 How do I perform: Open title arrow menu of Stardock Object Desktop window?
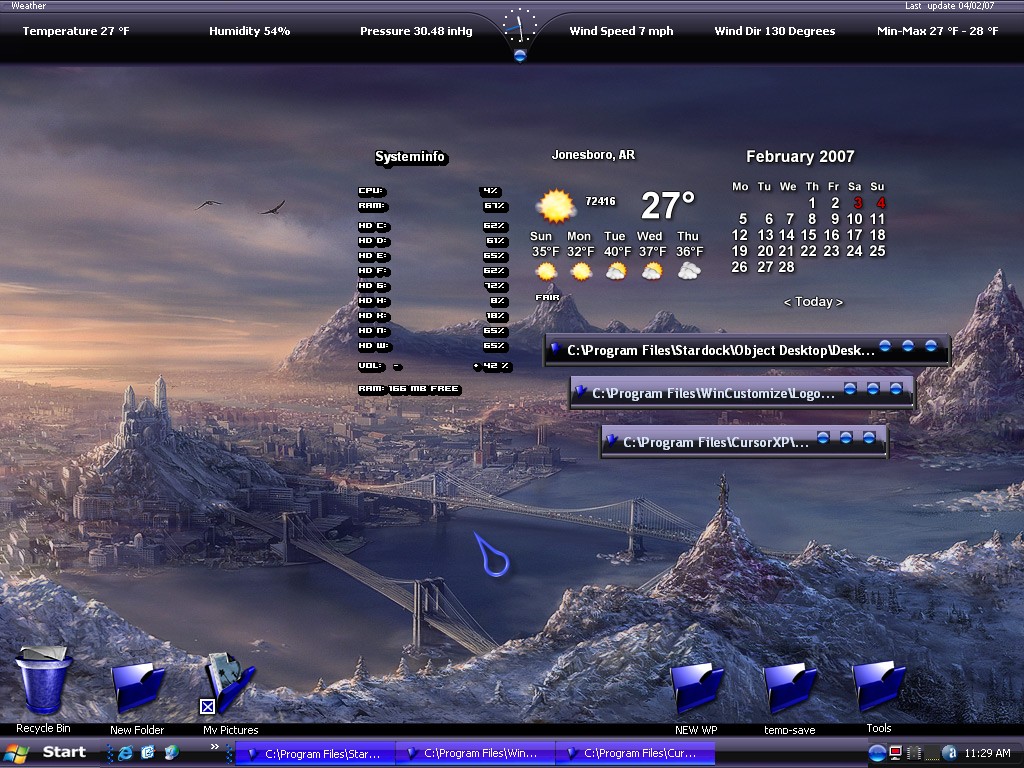[556, 349]
